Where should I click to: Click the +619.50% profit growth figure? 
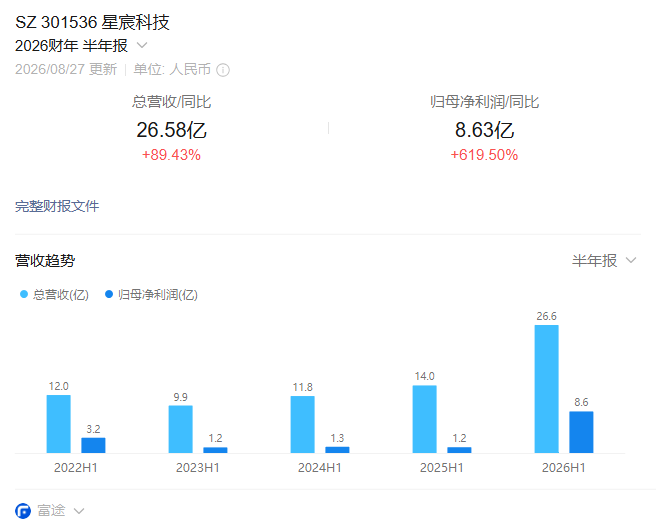tap(484, 155)
